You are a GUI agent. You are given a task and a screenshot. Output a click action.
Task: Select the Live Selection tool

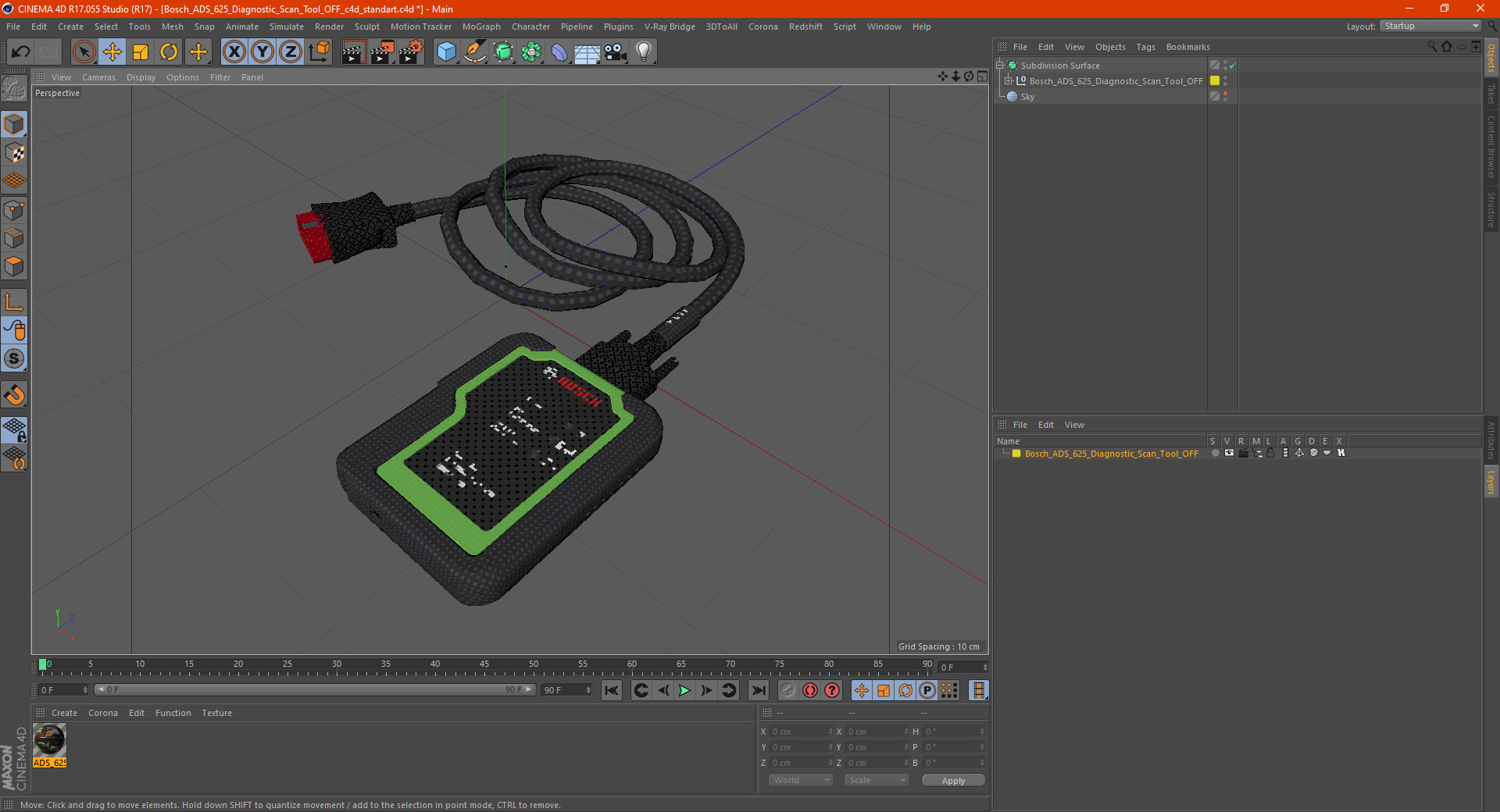pyautogui.click(x=84, y=52)
